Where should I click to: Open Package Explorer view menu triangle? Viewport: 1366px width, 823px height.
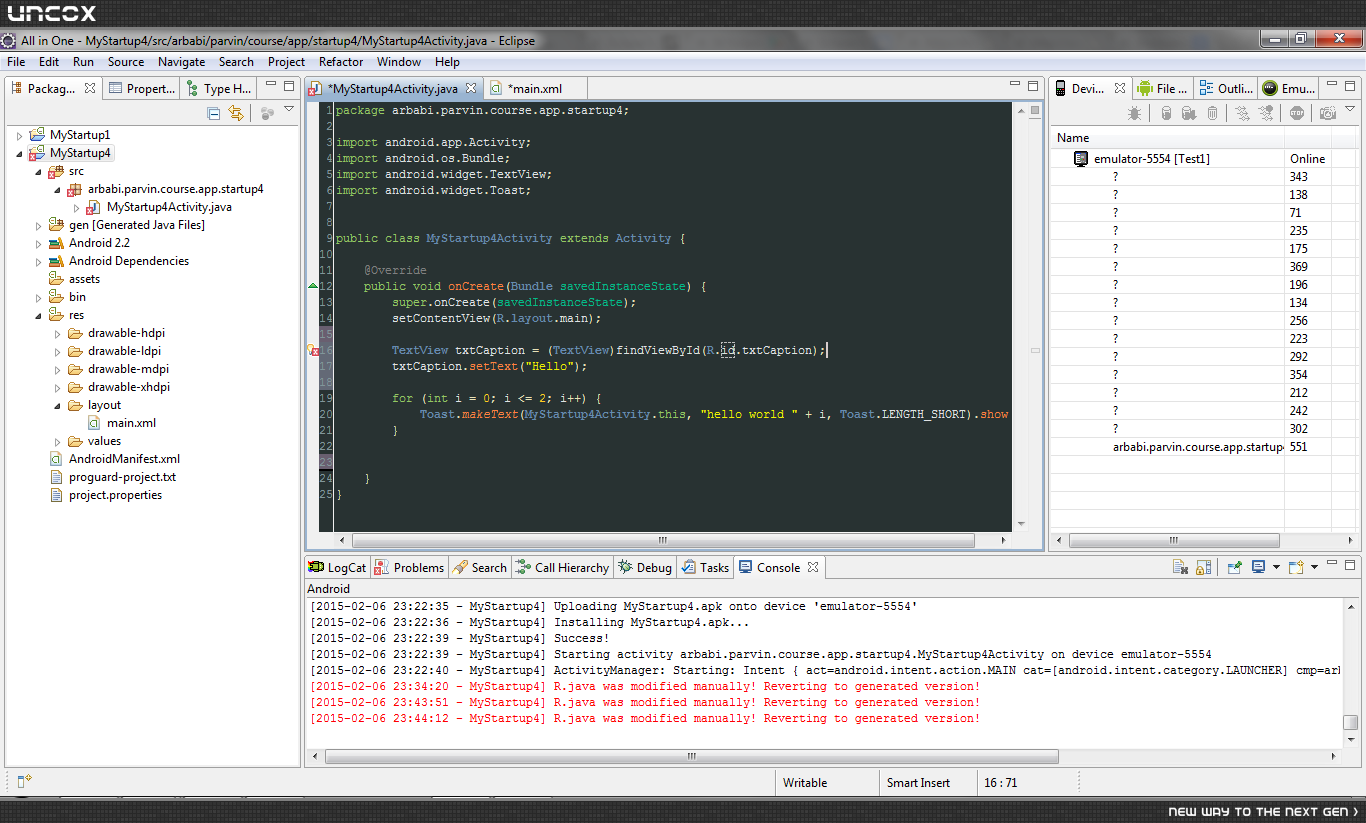[x=289, y=110]
